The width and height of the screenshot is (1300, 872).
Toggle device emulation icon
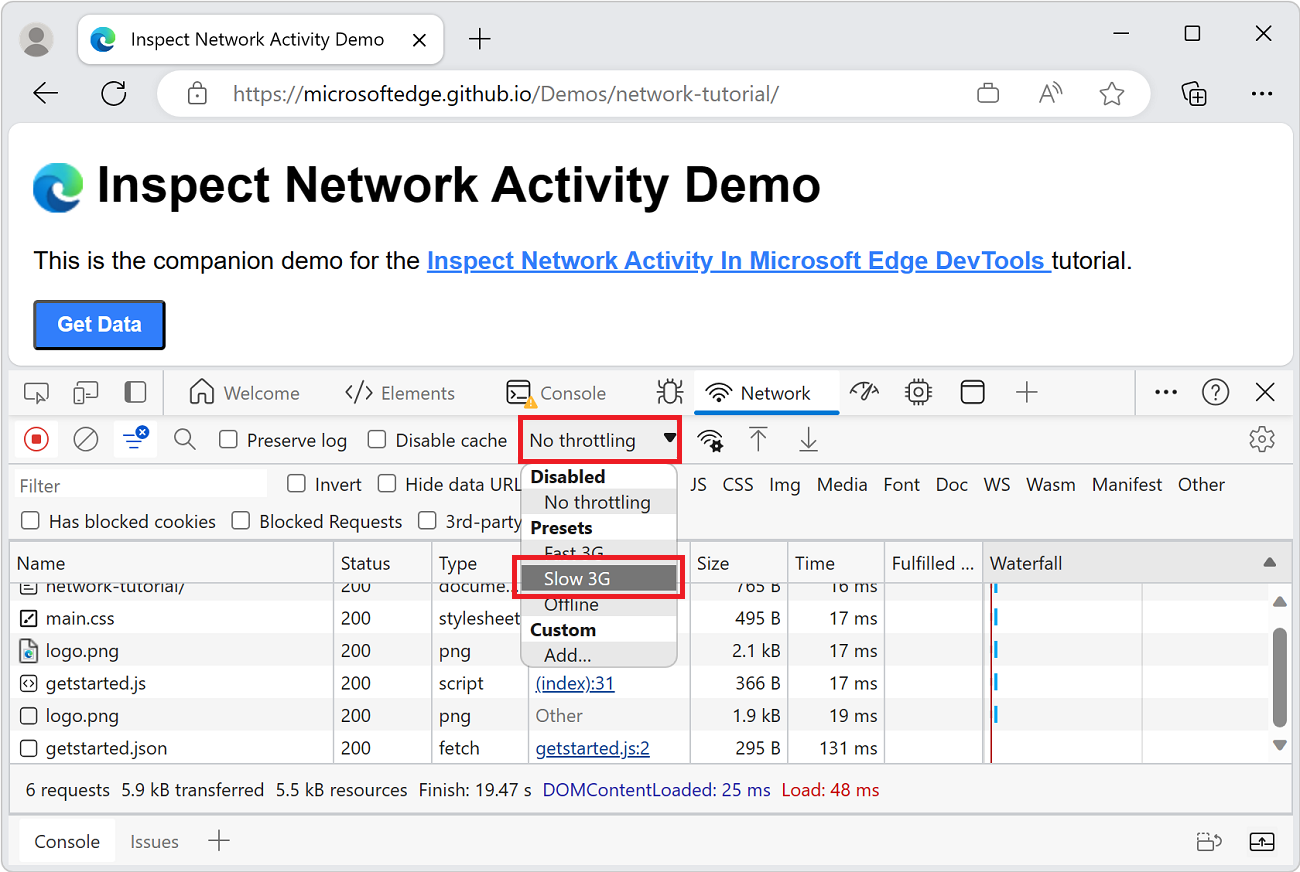click(86, 393)
